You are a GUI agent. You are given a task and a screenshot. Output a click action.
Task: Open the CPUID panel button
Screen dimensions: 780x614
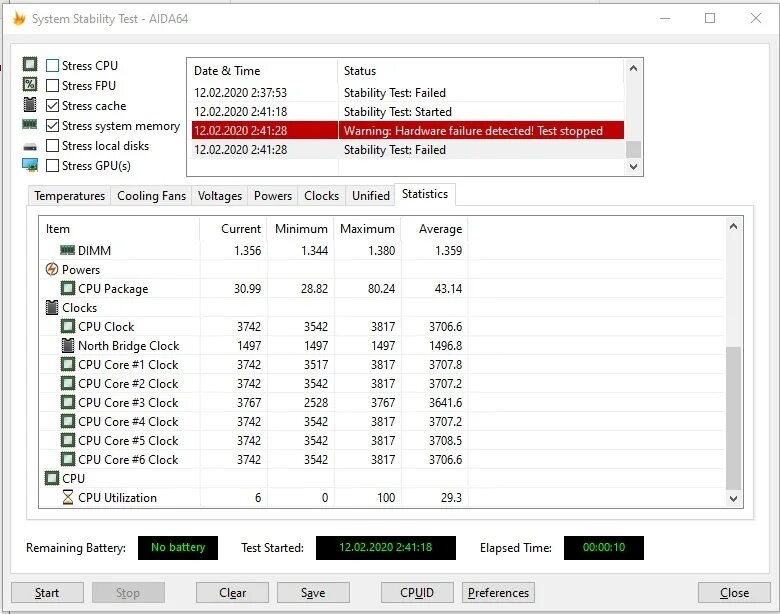point(417,593)
